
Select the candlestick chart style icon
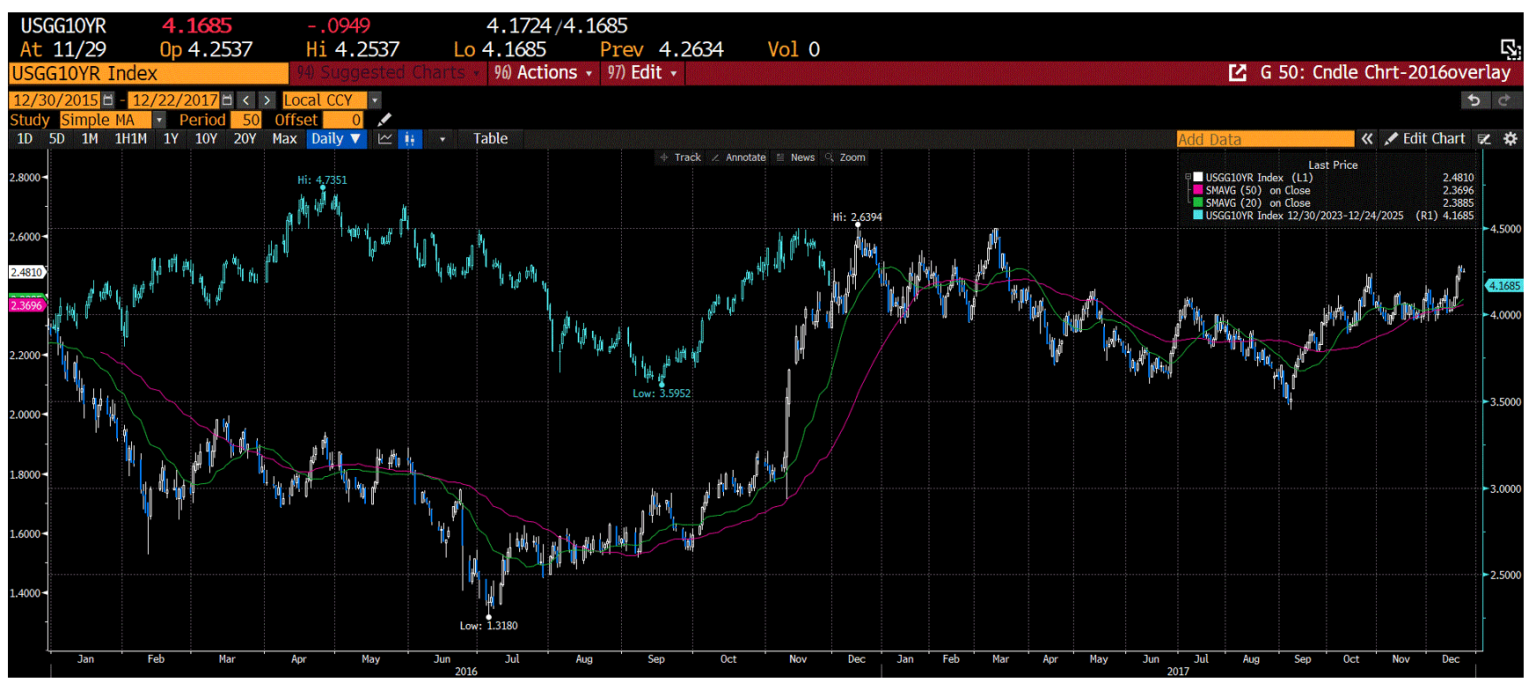[x=410, y=139]
